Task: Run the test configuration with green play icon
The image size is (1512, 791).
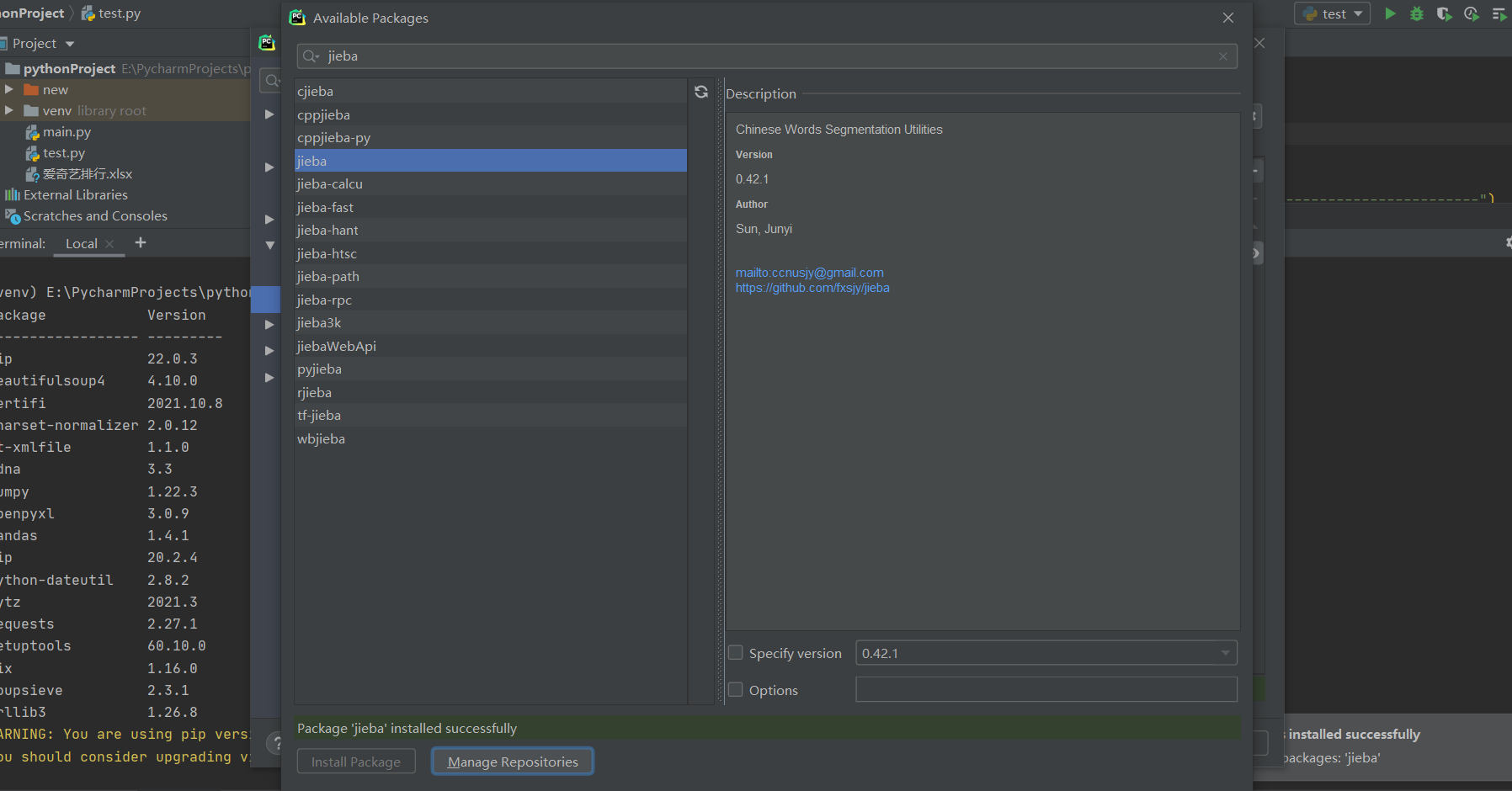Action: tap(1391, 13)
